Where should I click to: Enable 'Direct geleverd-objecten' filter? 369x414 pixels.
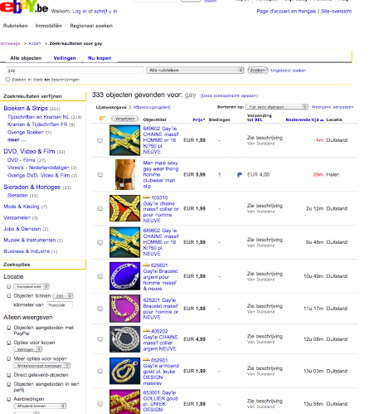click(9, 375)
